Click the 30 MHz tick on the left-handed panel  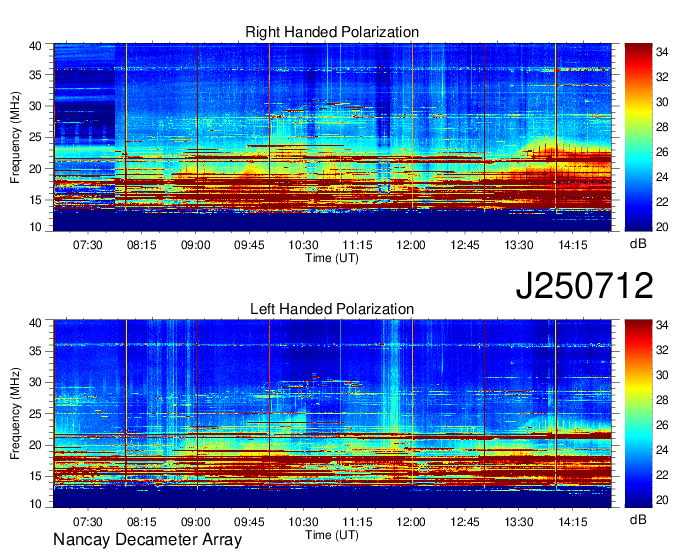(36, 382)
